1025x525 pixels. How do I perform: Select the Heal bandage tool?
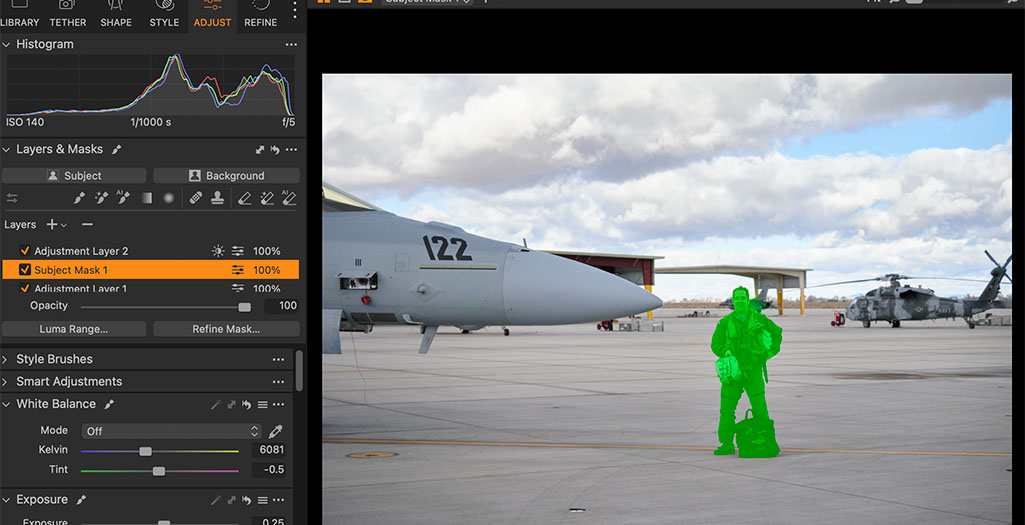click(196, 198)
